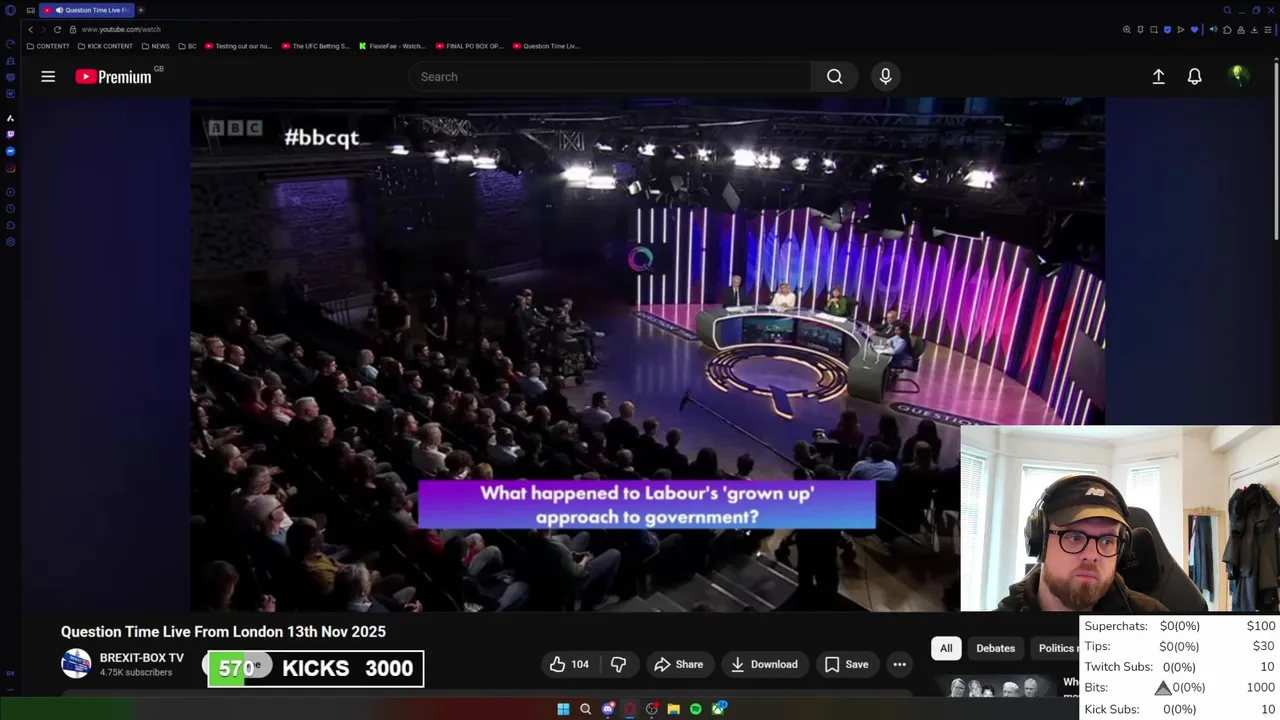Open Twitch in the sidebar

10,134
